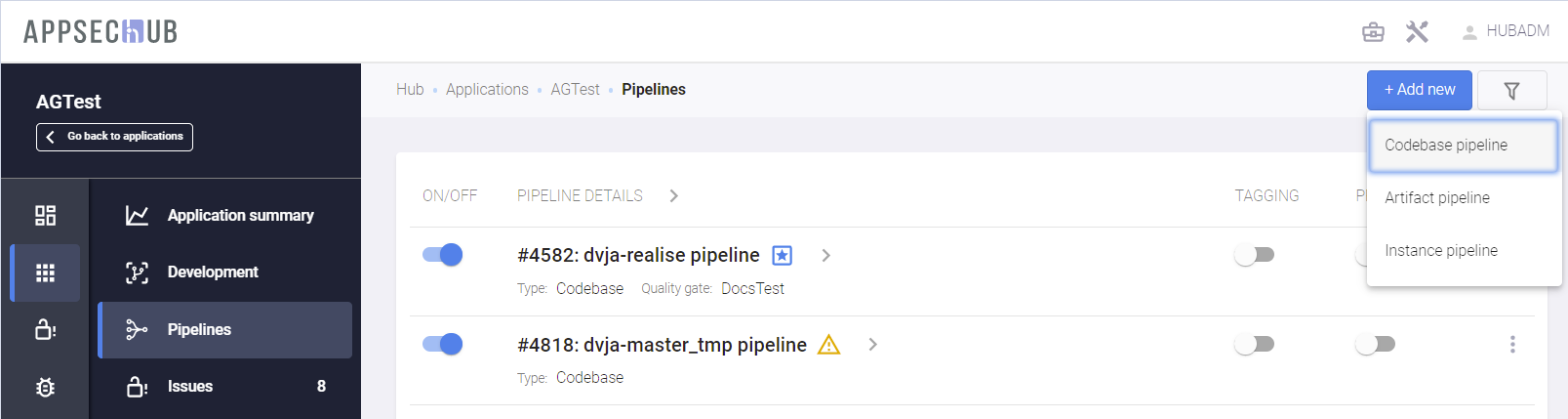
Task: Click star badge on dvja-realise pipeline
Action: click(782, 256)
